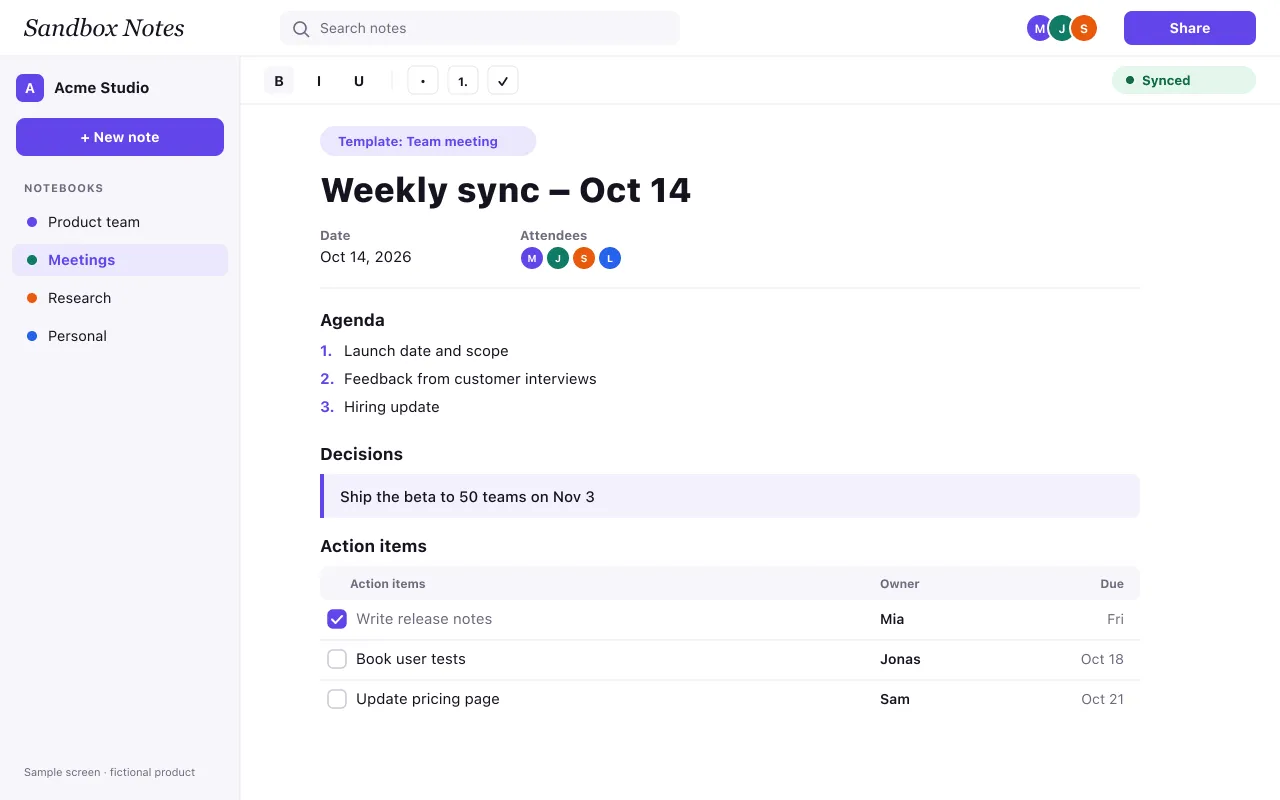Image resolution: width=1280 pixels, height=800 pixels.
Task: Insert a checklist from the toolbar
Action: tap(503, 81)
